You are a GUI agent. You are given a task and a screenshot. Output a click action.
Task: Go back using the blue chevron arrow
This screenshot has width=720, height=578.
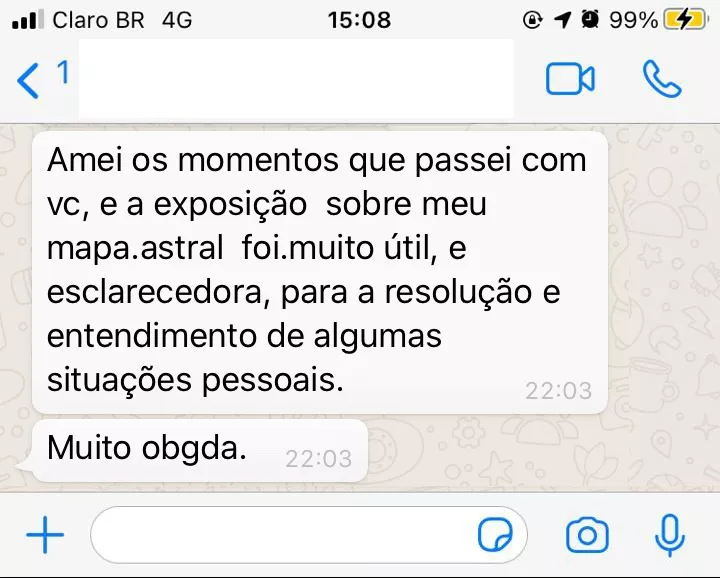[x=28, y=81]
